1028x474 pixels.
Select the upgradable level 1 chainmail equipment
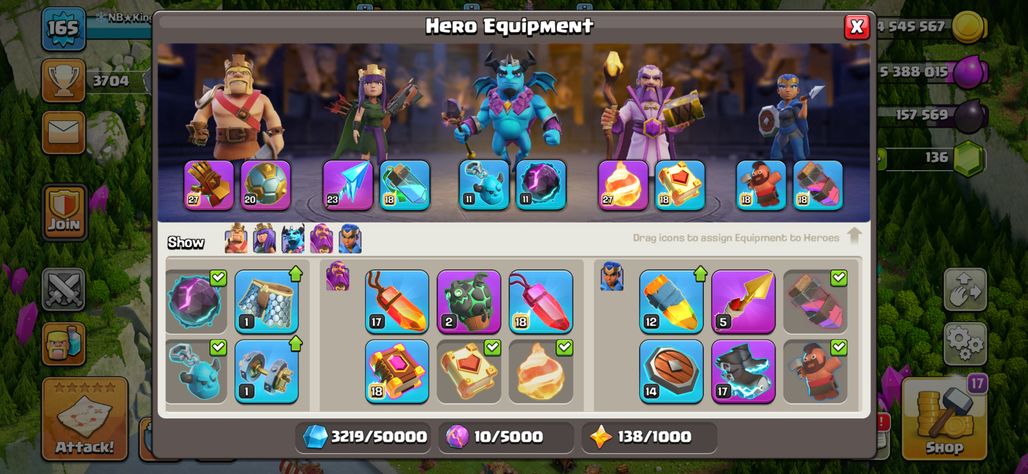[x=267, y=302]
